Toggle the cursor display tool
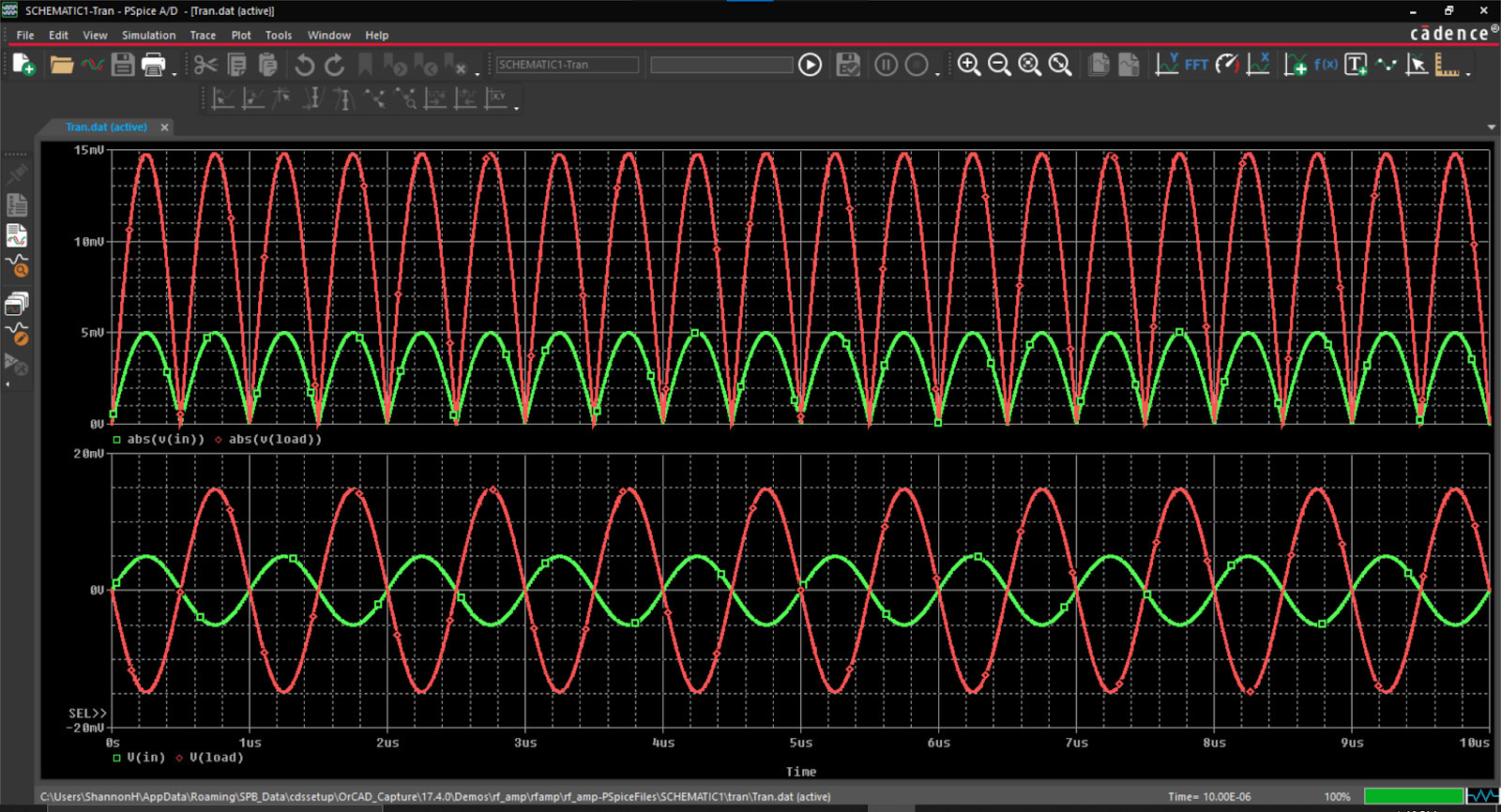This screenshot has width=1501, height=812. point(1417,65)
